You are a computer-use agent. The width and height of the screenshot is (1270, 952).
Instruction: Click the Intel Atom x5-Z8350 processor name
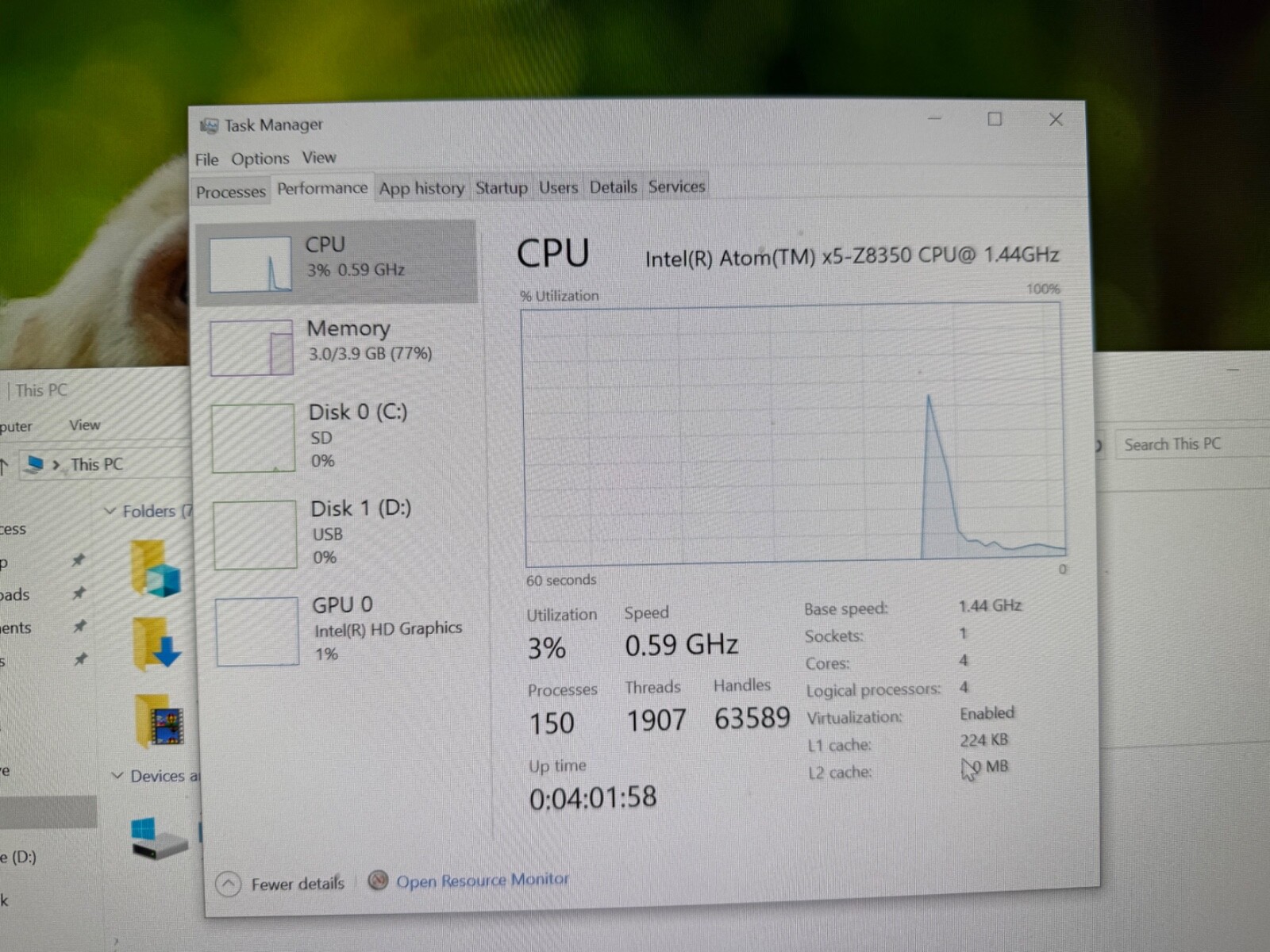click(852, 257)
